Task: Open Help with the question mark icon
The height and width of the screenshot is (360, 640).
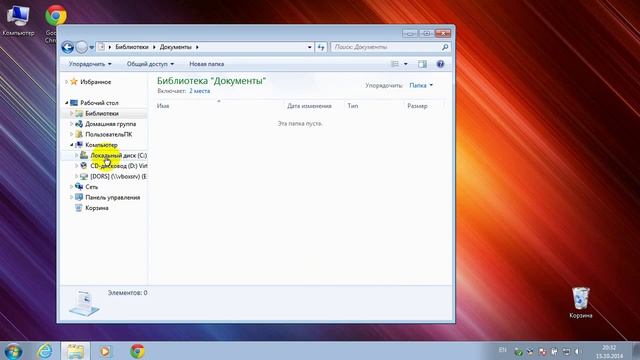Action: 440,64
